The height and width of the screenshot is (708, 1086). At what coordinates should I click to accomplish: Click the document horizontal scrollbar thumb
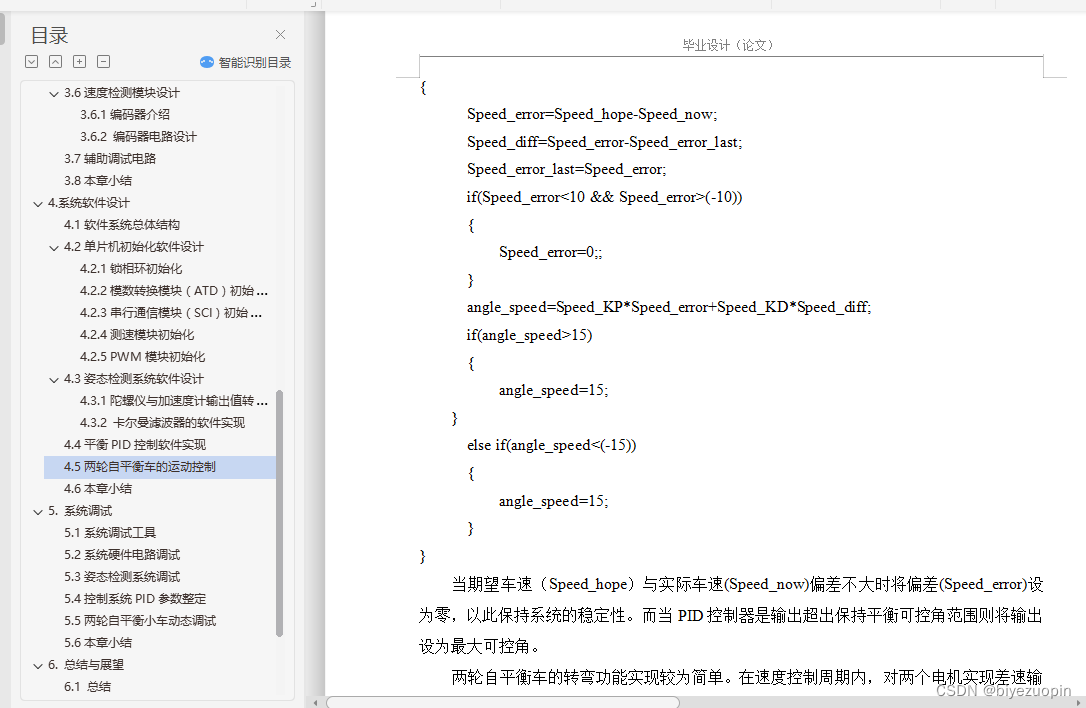[503, 702]
